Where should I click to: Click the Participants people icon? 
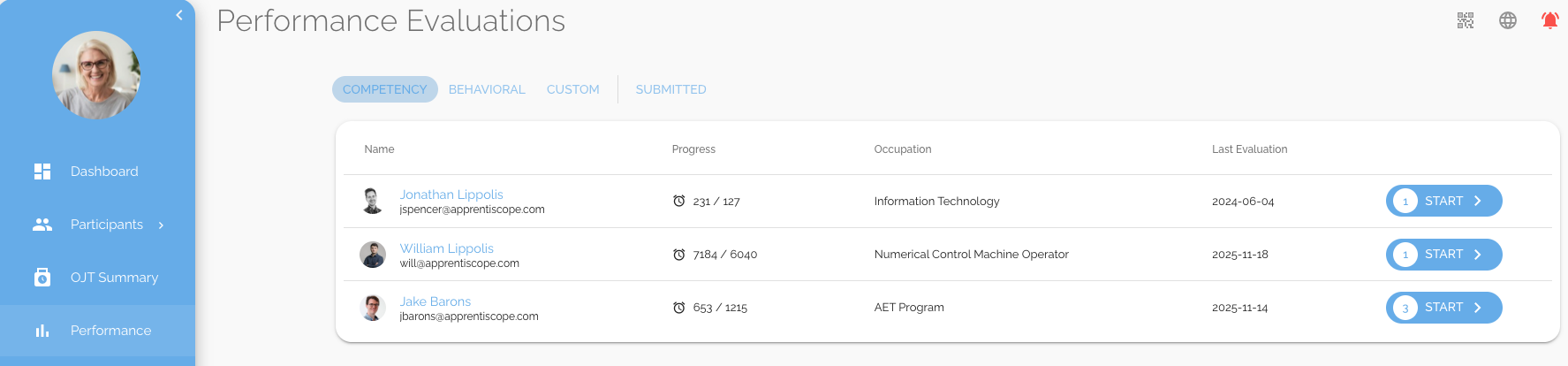click(x=42, y=225)
